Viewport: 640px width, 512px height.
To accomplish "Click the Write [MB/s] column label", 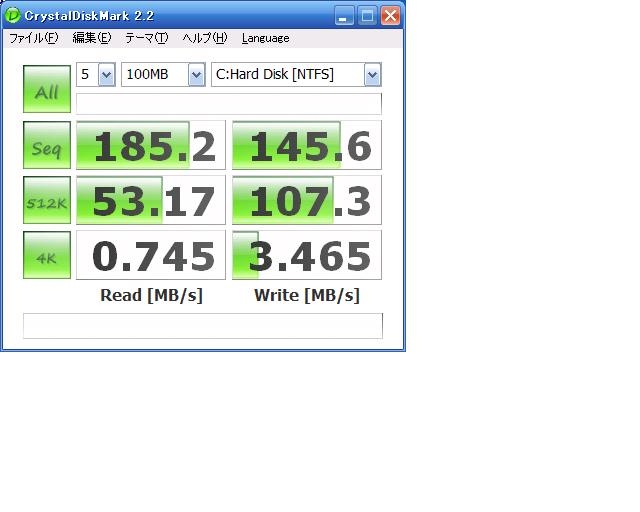I will coord(307,295).
